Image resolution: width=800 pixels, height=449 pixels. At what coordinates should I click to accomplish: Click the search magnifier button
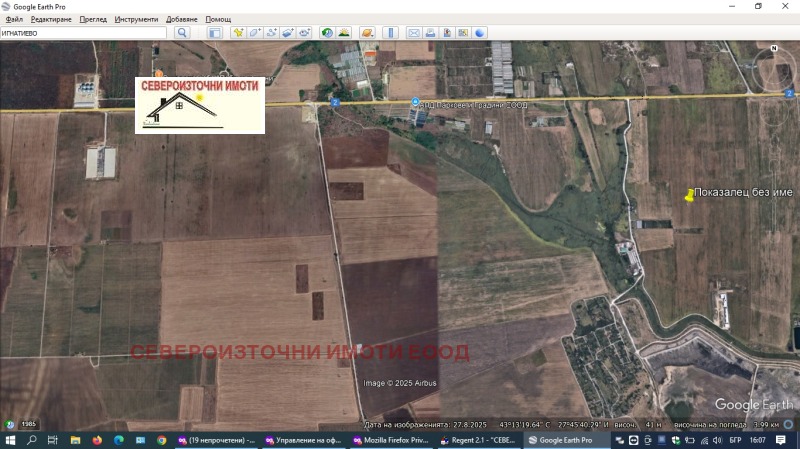click(x=182, y=33)
